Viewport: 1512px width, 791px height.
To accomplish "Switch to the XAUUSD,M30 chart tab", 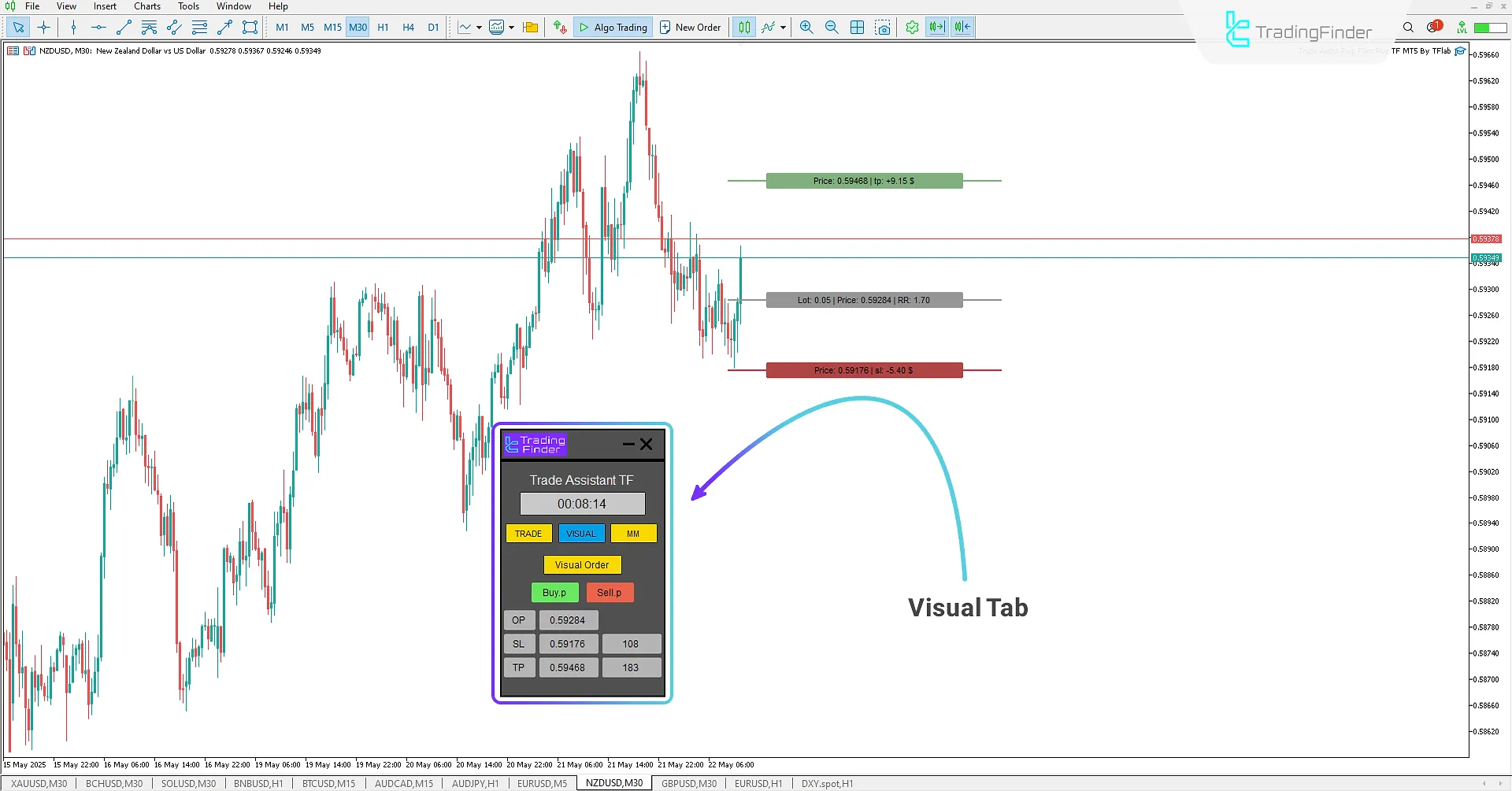I will point(38,782).
